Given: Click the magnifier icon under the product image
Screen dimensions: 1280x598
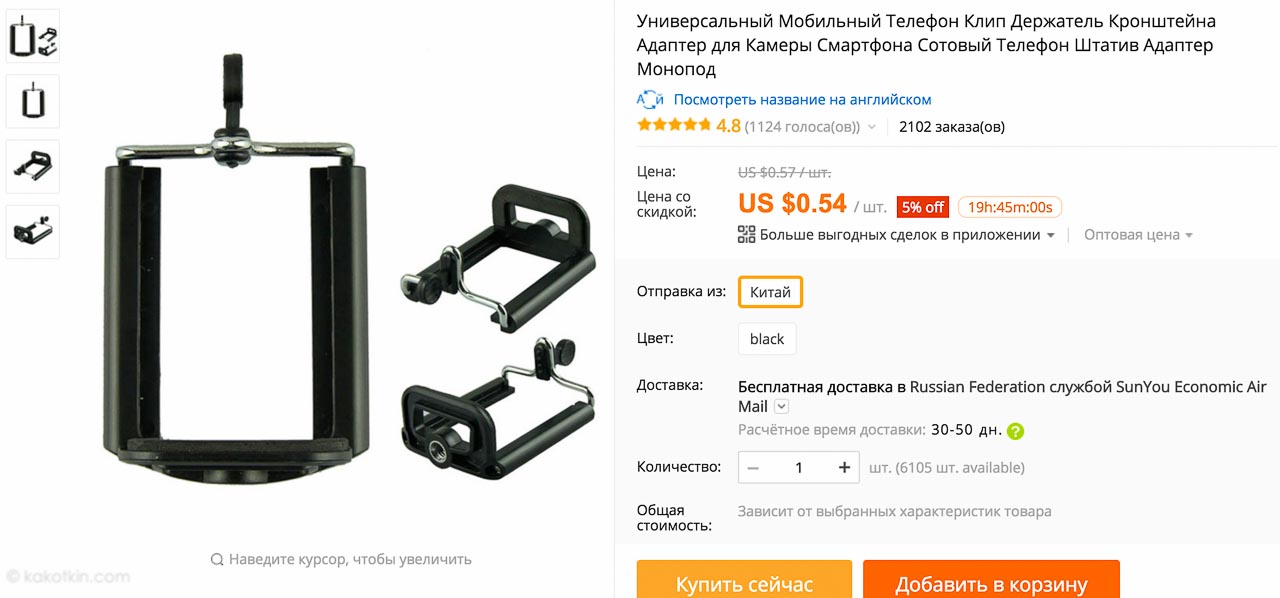Looking at the screenshot, I should [217, 560].
